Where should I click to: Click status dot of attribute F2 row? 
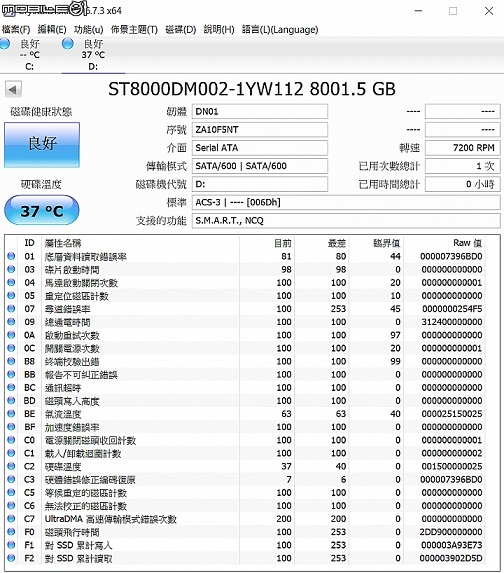pyautogui.click(x=11, y=558)
